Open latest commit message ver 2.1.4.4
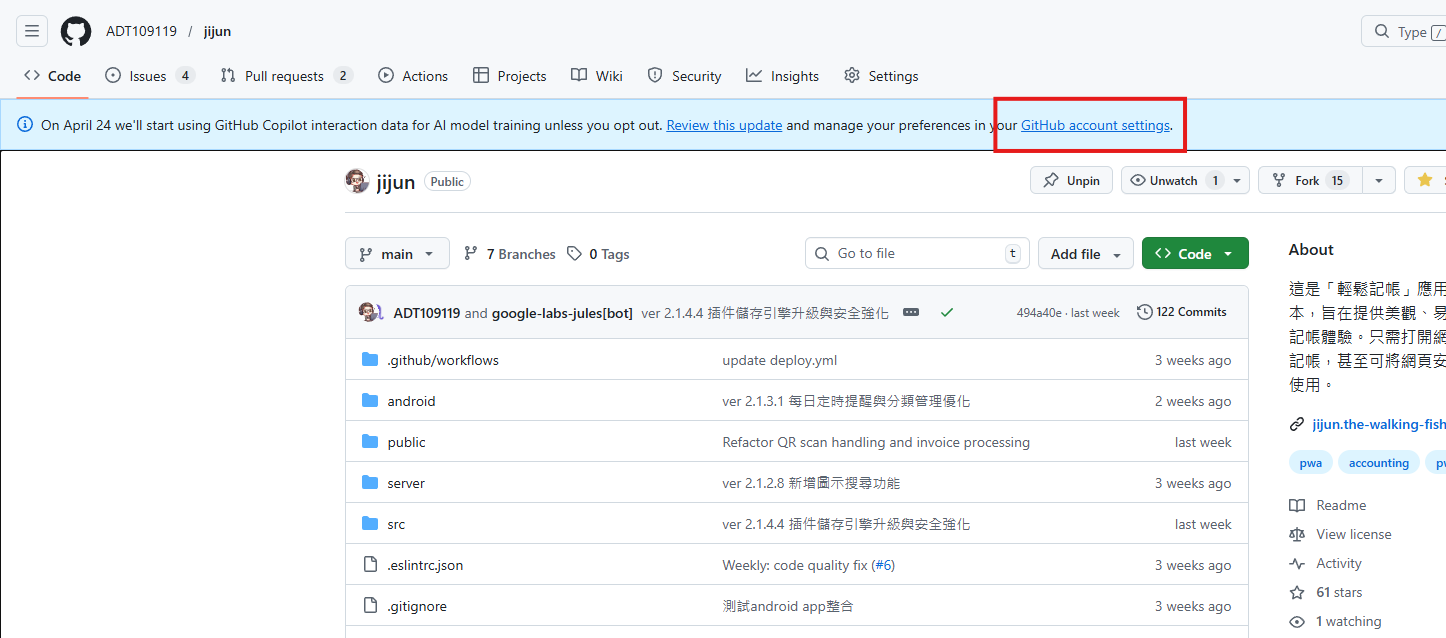The height and width of the screenshot is (638, 1446). 765,313
